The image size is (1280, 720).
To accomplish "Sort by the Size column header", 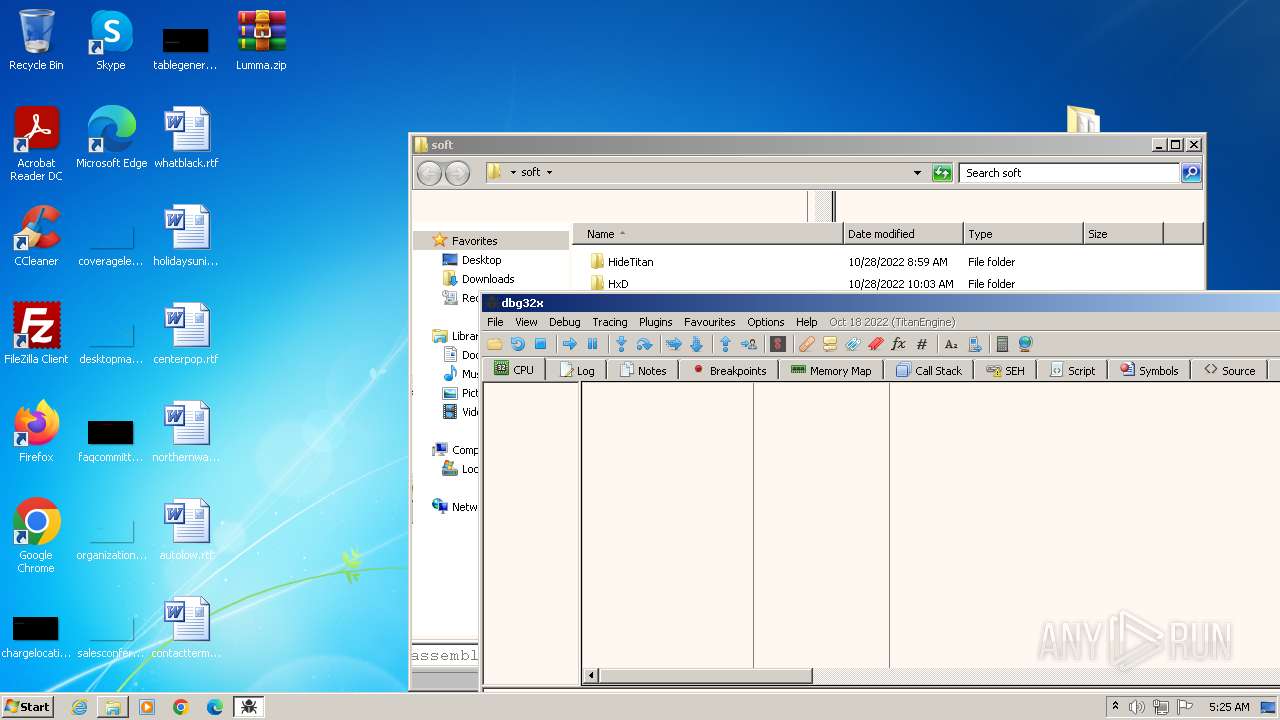I will click(x=1123, y=234).
